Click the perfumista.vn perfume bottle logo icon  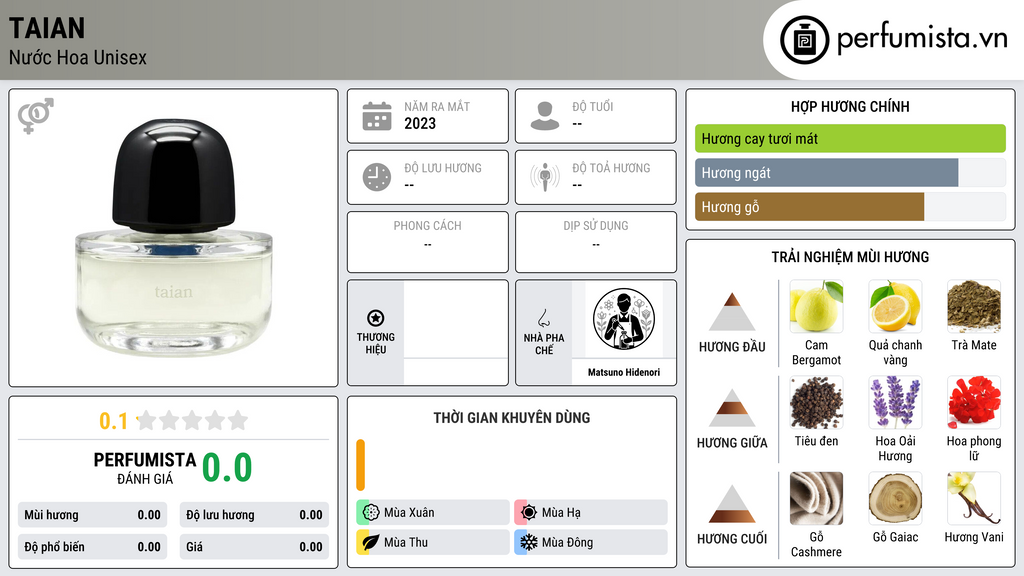tap(804, 40)
